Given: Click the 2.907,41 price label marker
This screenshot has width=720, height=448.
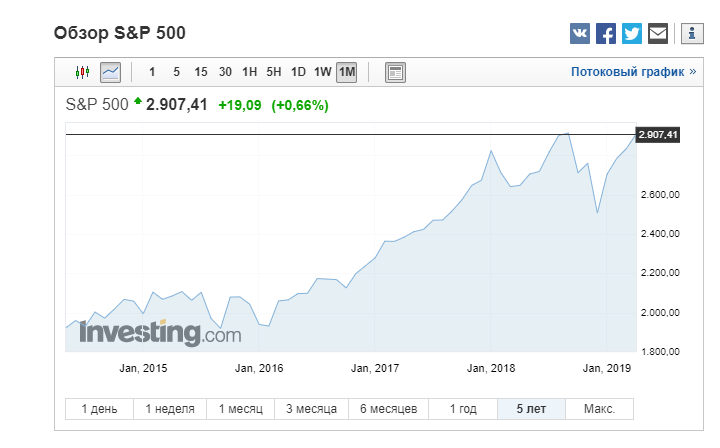Looking at the screenshot, I should pos(658,134).
